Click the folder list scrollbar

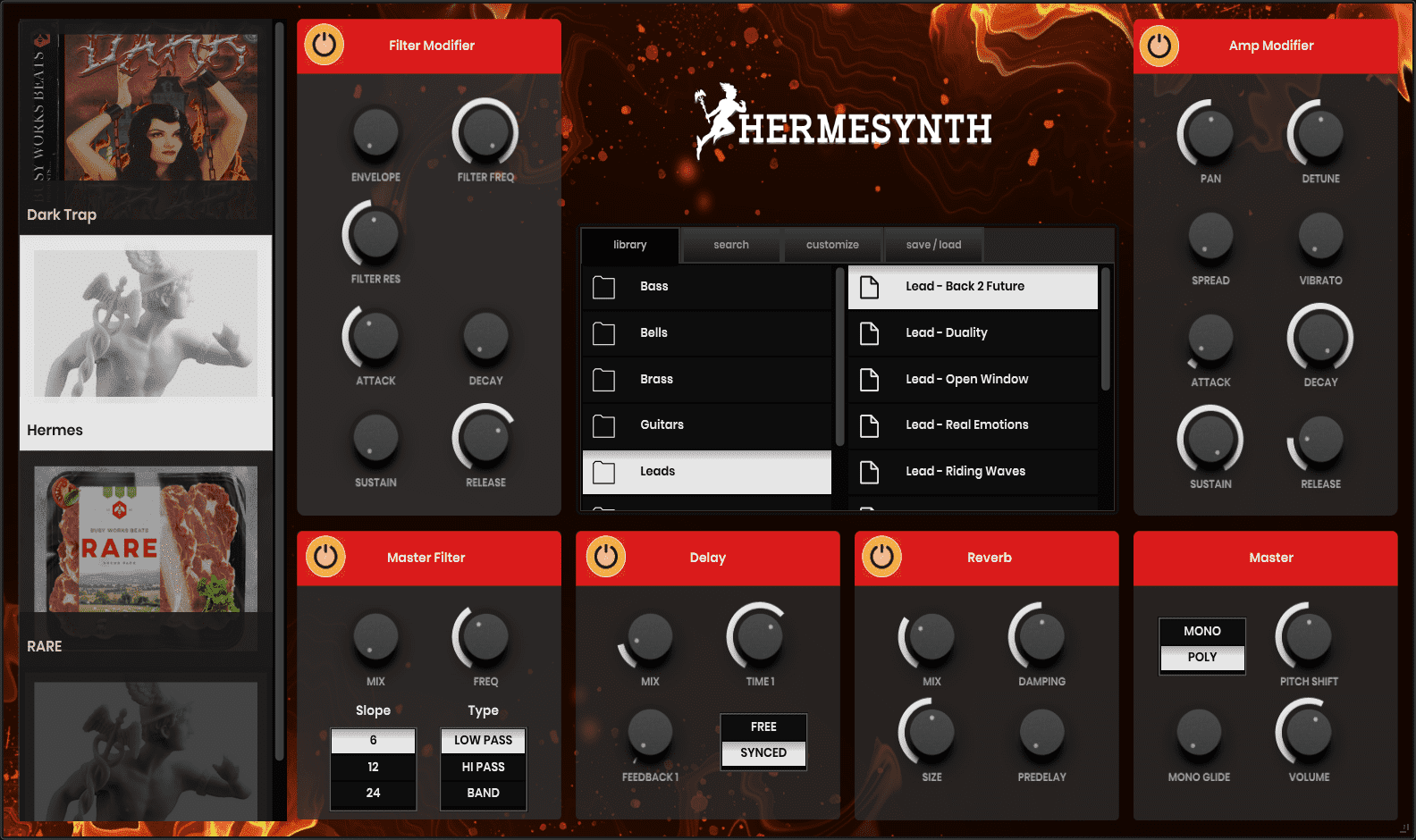point(839,356)
